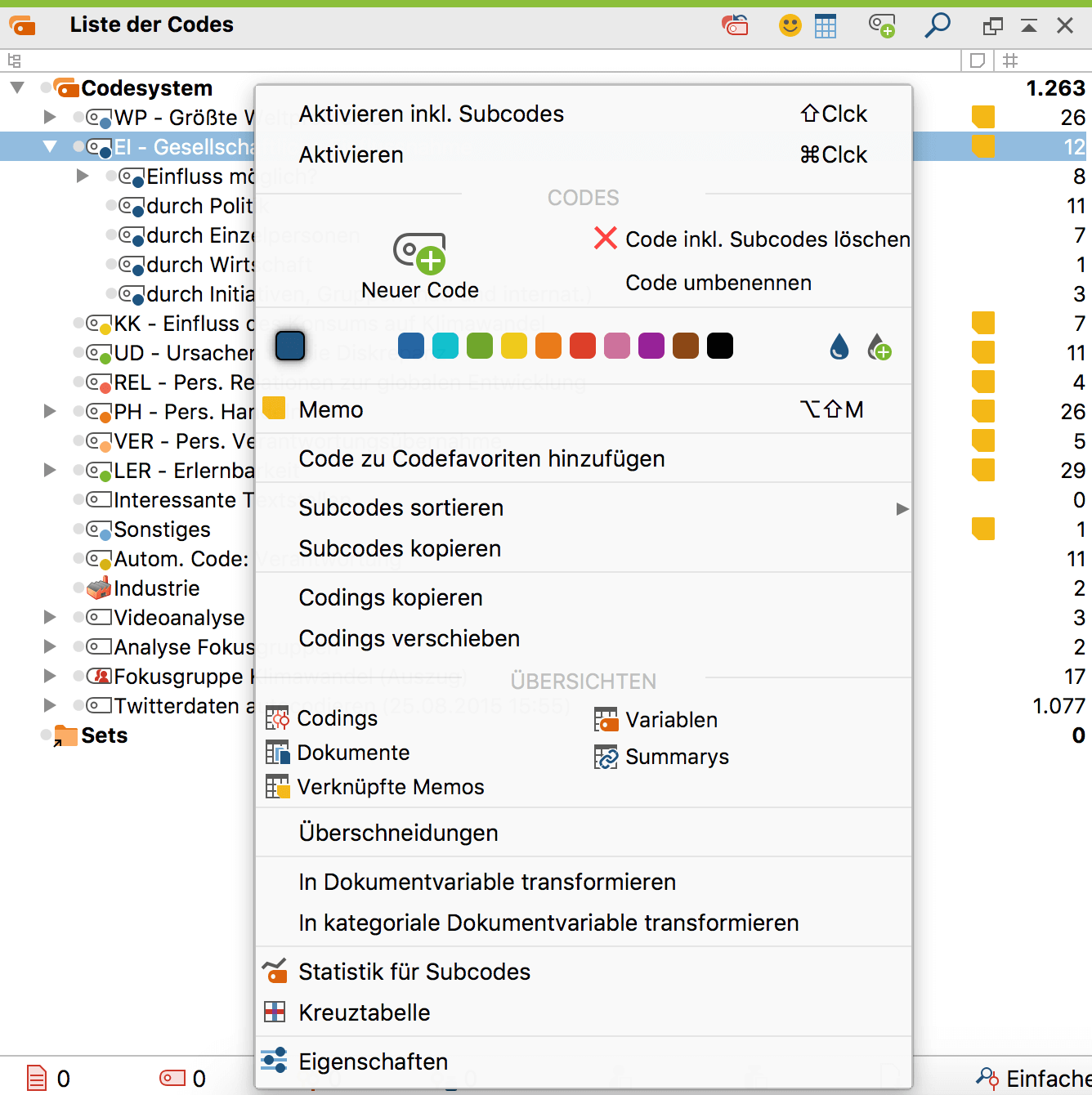Select the Neuer Code icon in the context menu
Screen dimensions: 1092x1095
tap(419, 255)
